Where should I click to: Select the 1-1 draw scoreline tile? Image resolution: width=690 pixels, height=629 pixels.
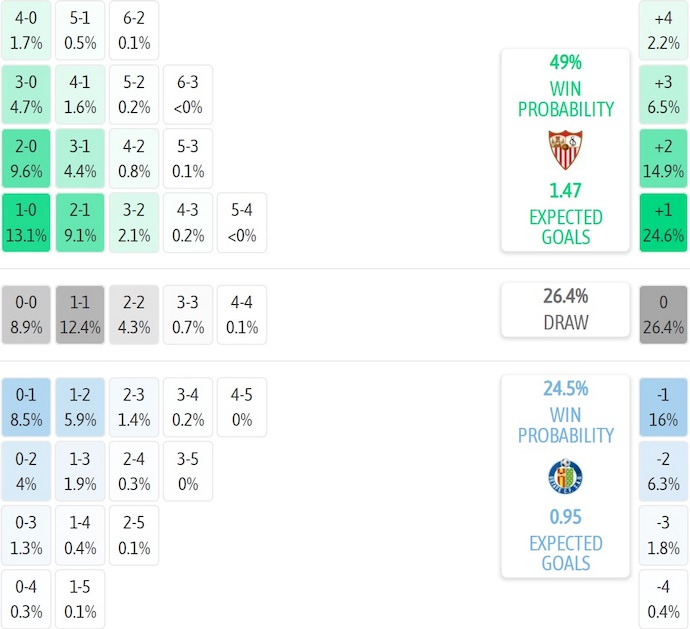tap(80, 314)
